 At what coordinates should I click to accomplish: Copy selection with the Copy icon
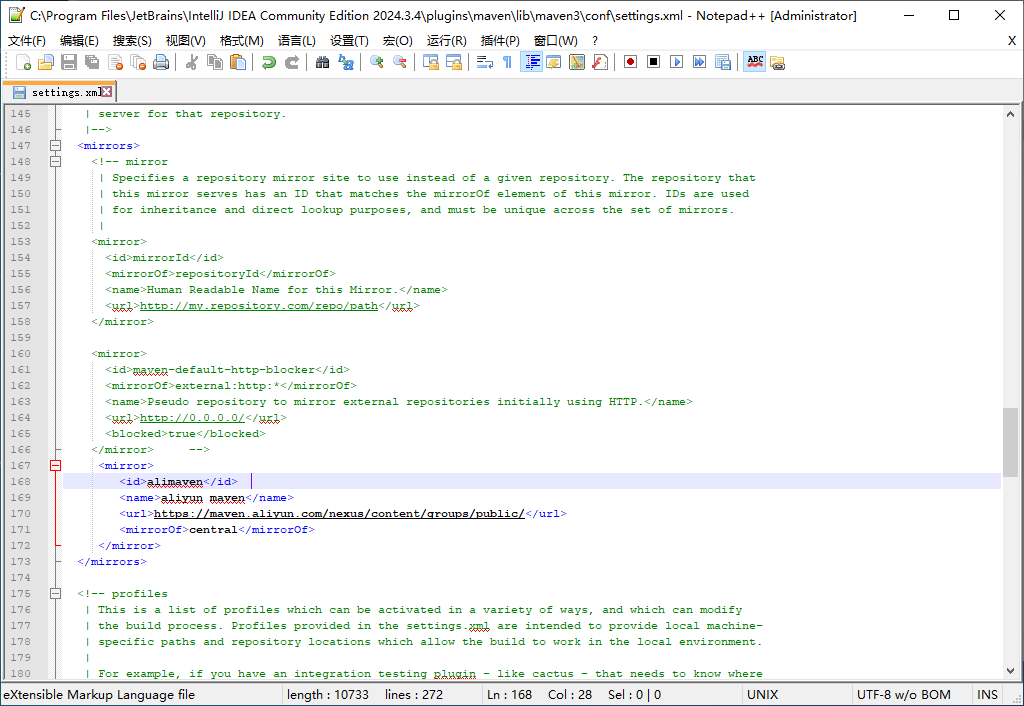(214, 62)
